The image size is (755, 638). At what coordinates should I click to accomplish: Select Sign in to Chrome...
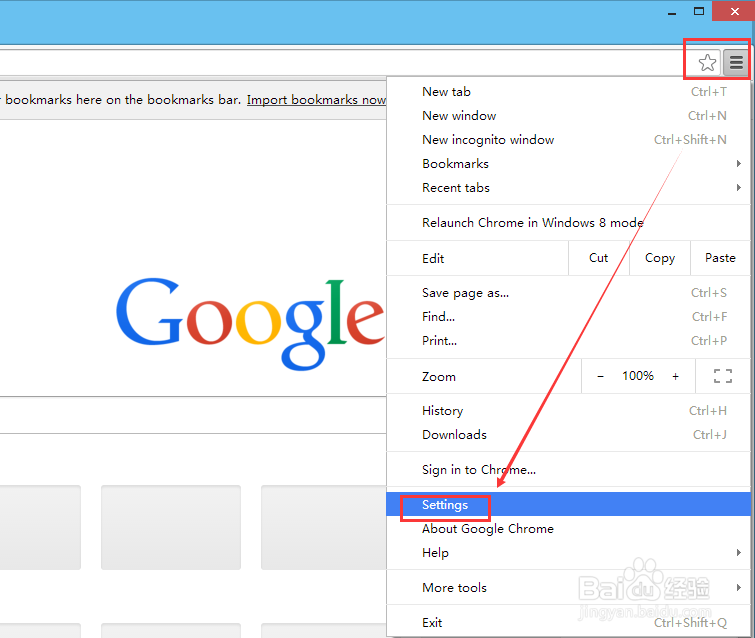click(569, 469)
